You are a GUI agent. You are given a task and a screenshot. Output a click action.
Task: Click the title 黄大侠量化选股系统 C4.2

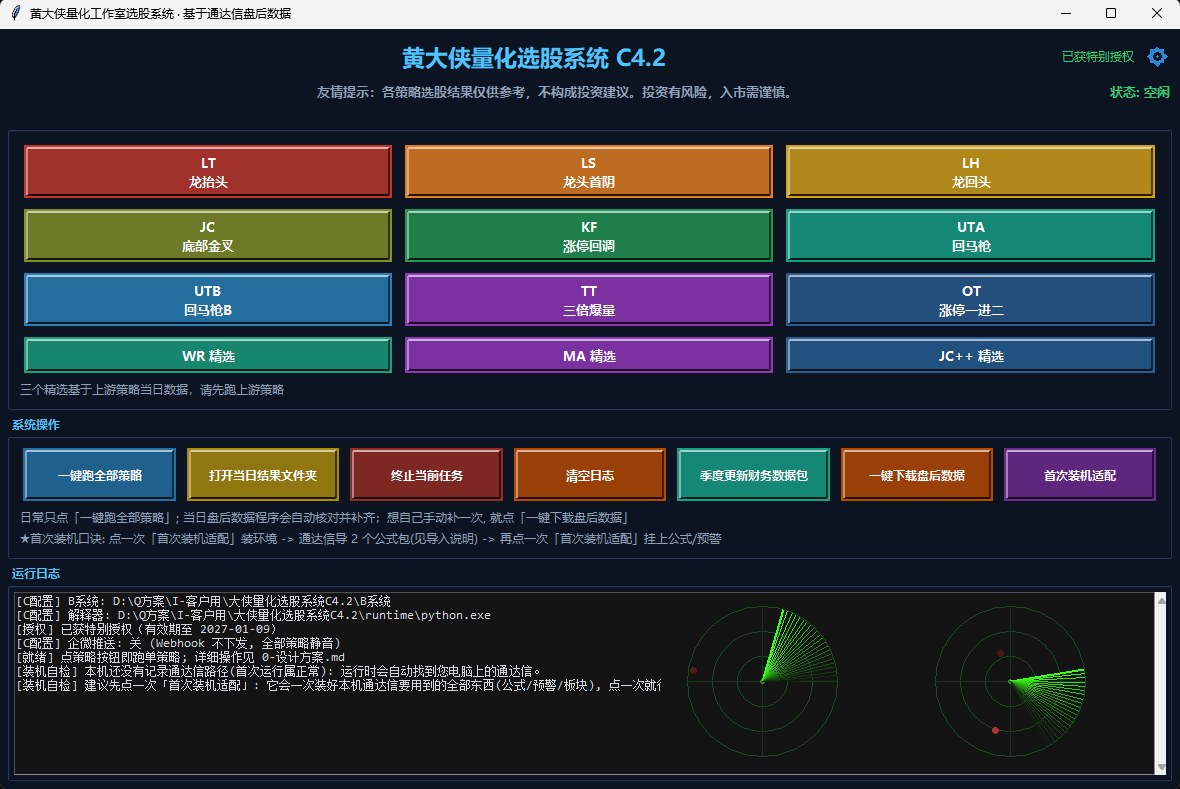(x=533, y=58)
